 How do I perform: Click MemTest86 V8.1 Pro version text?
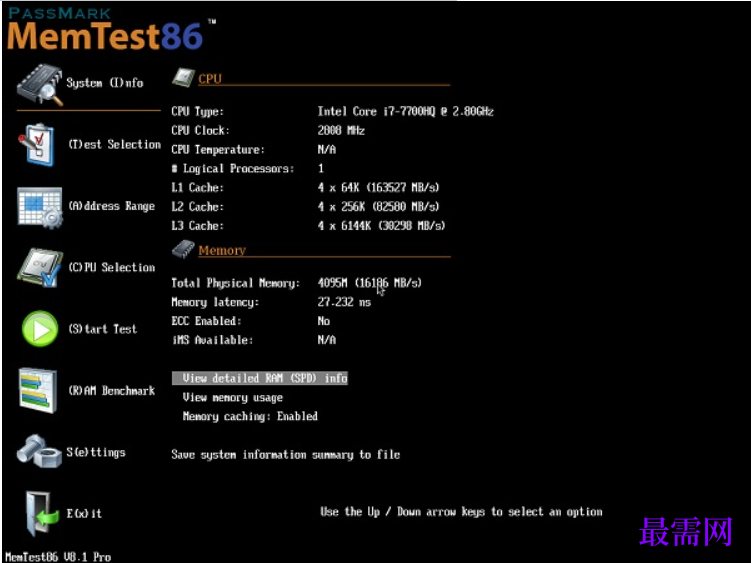coord(58,557)
